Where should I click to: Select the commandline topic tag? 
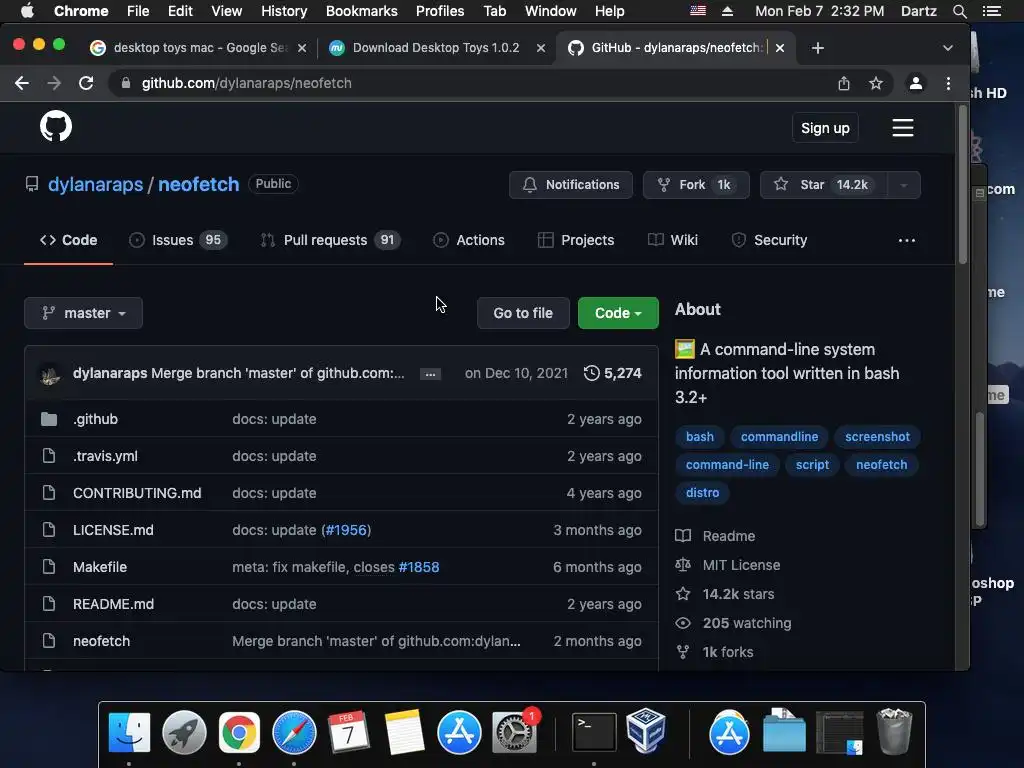(x=779, y=437)
